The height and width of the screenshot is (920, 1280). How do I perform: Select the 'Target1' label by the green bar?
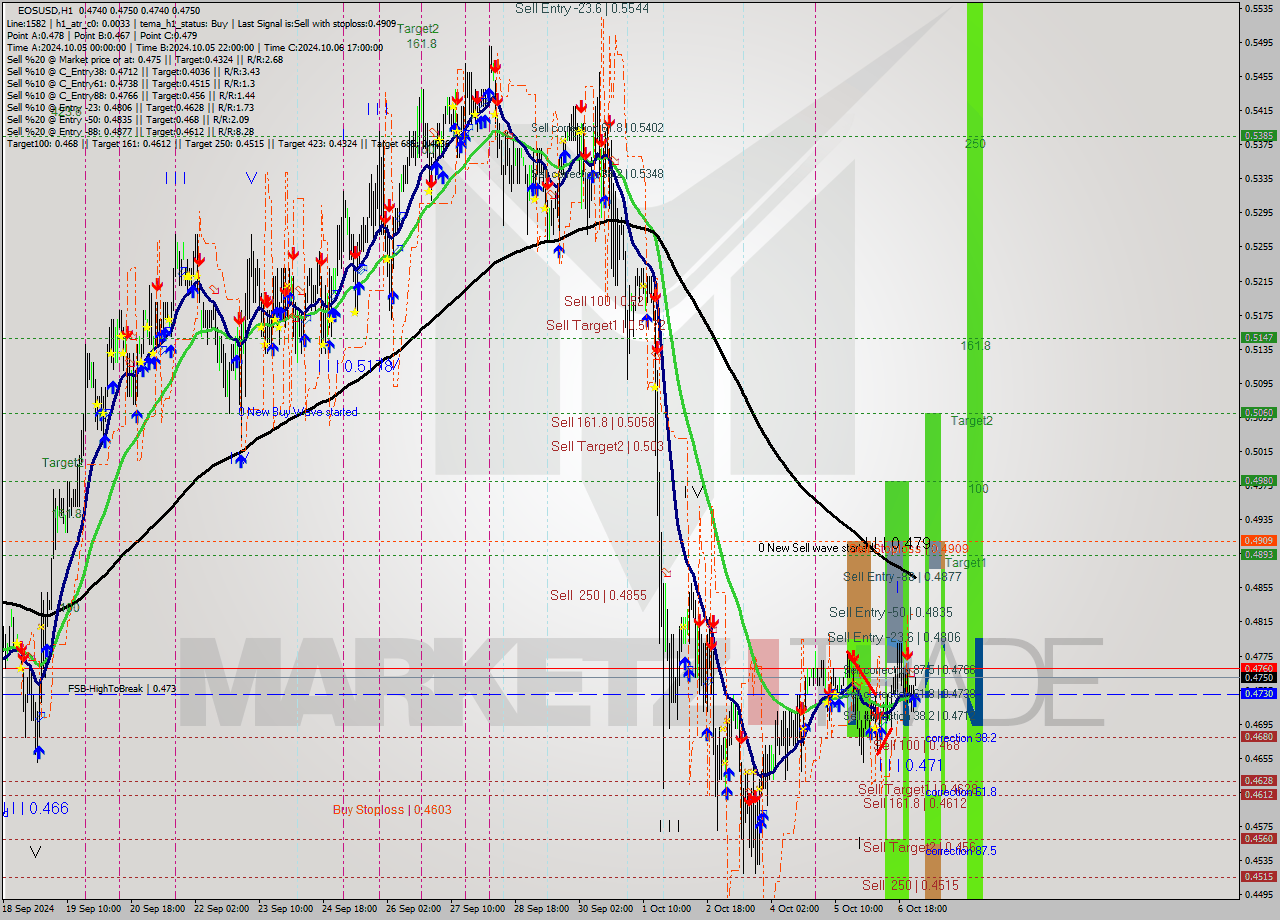pos(965,563)
